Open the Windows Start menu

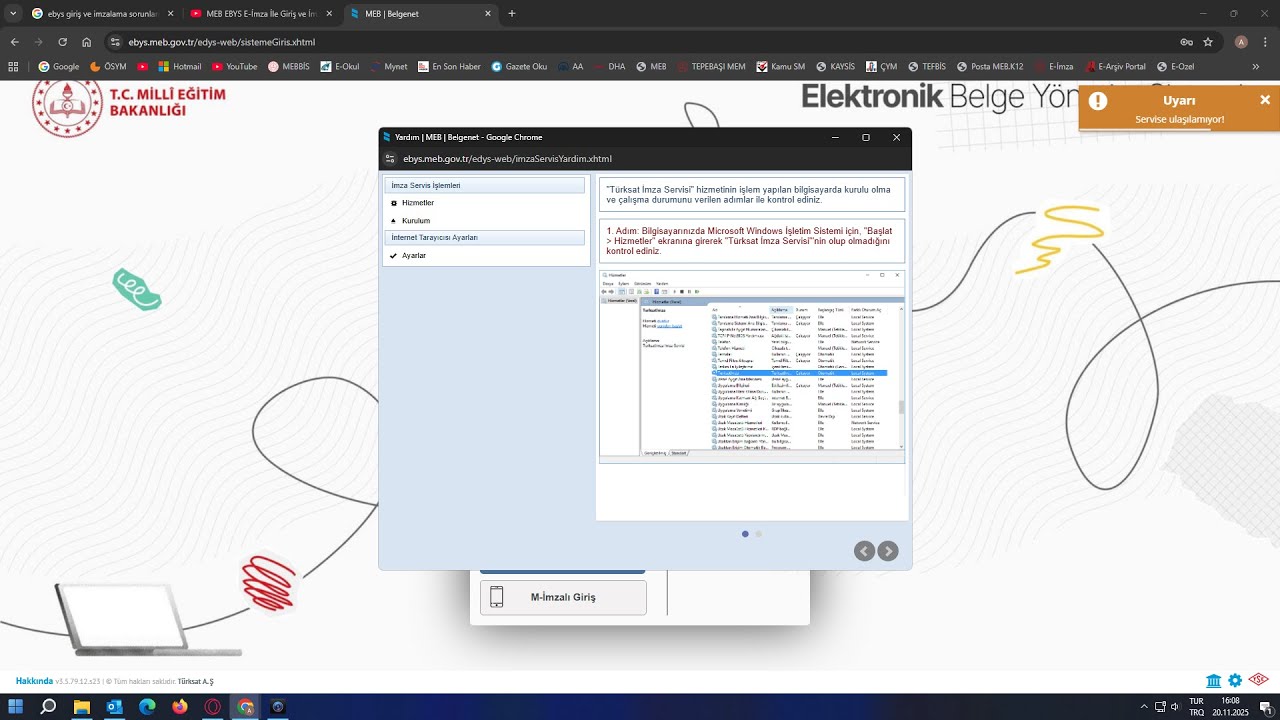[x=16, y=707]
